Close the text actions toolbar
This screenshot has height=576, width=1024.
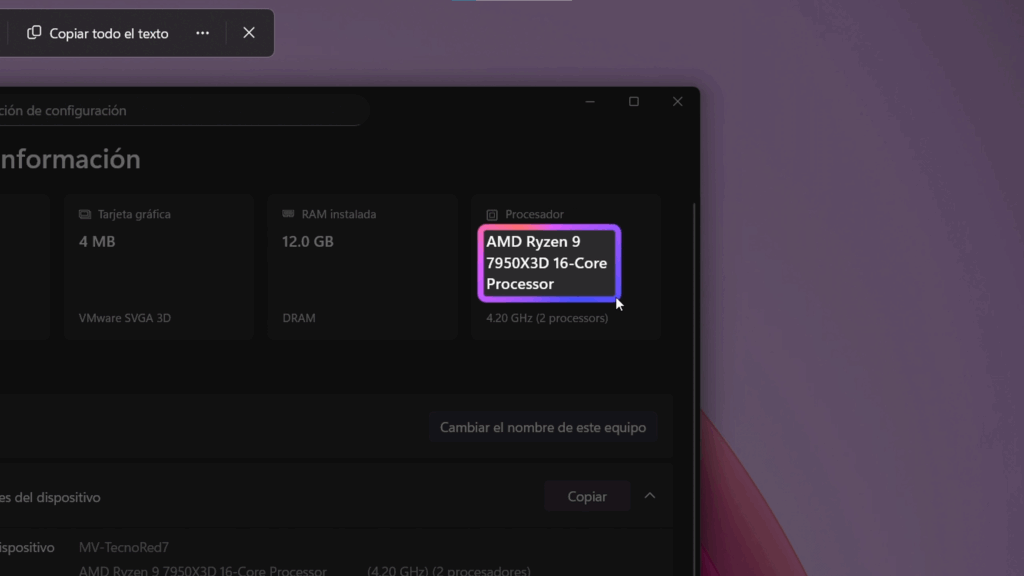pyautogui.click(x=249, y=33)
